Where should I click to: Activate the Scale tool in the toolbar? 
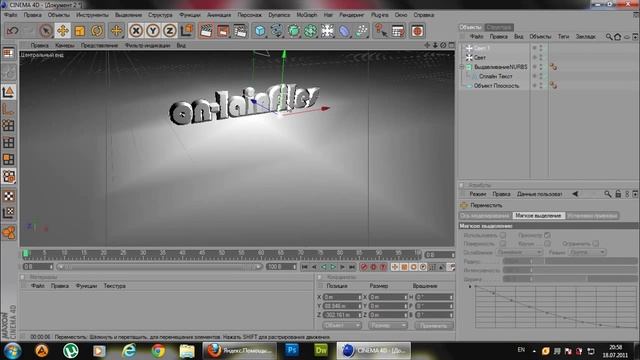coord(80,31)
